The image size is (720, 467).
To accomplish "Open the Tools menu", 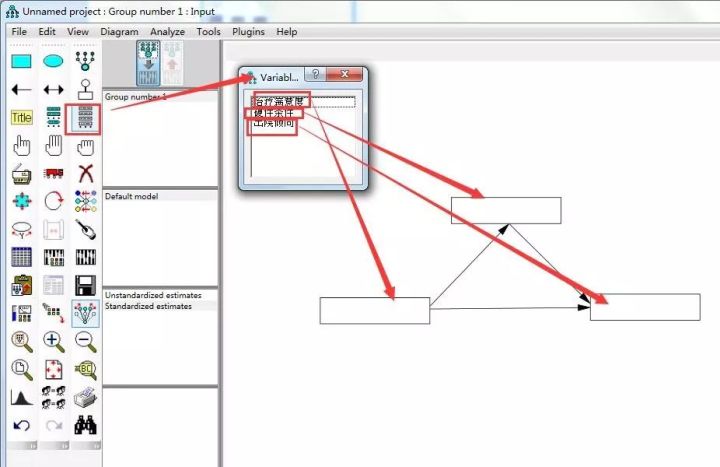I will click(x=208, y=32).
